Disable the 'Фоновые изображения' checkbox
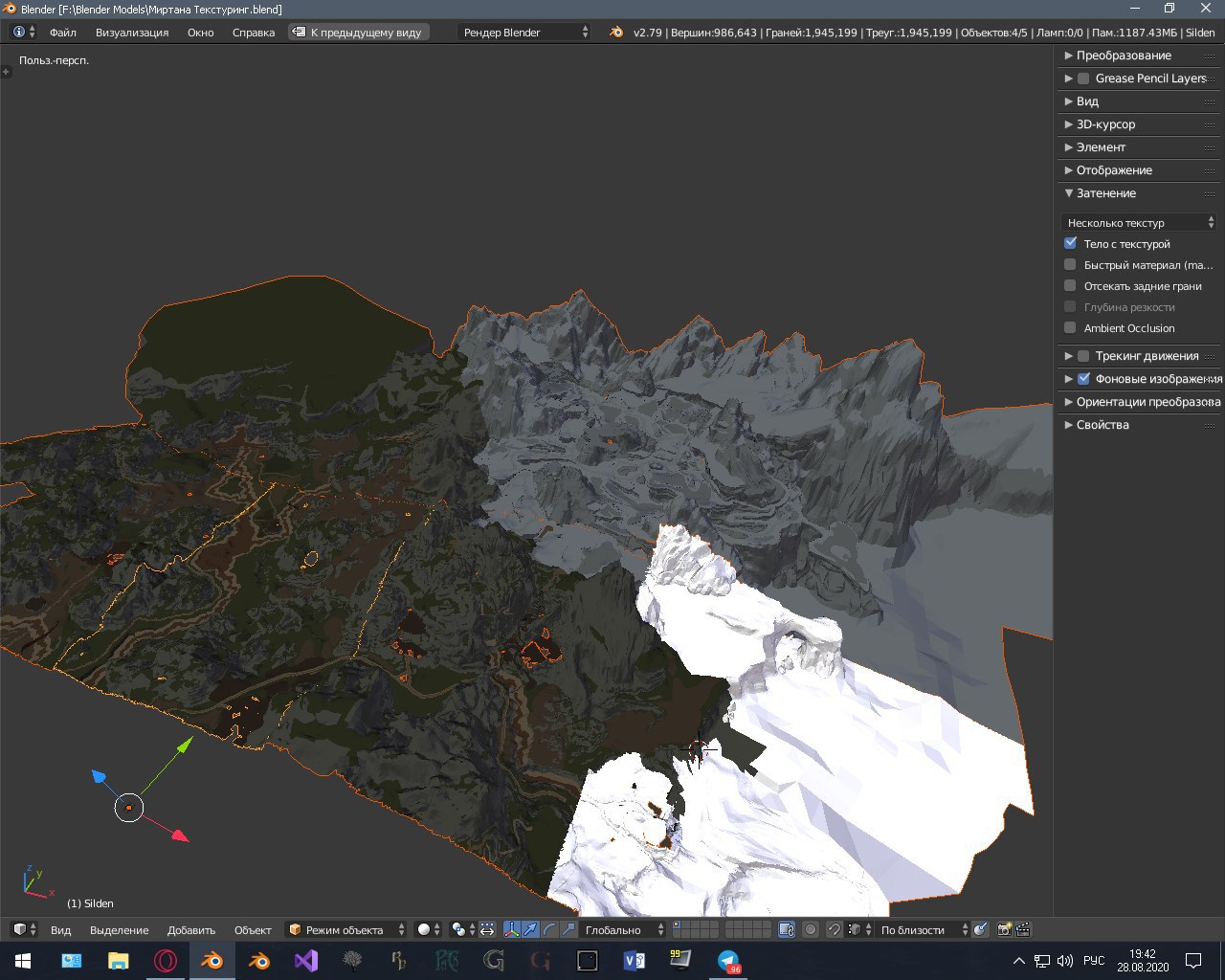The height and width of the screenshot is (980, 1225). click(1083, 379)
